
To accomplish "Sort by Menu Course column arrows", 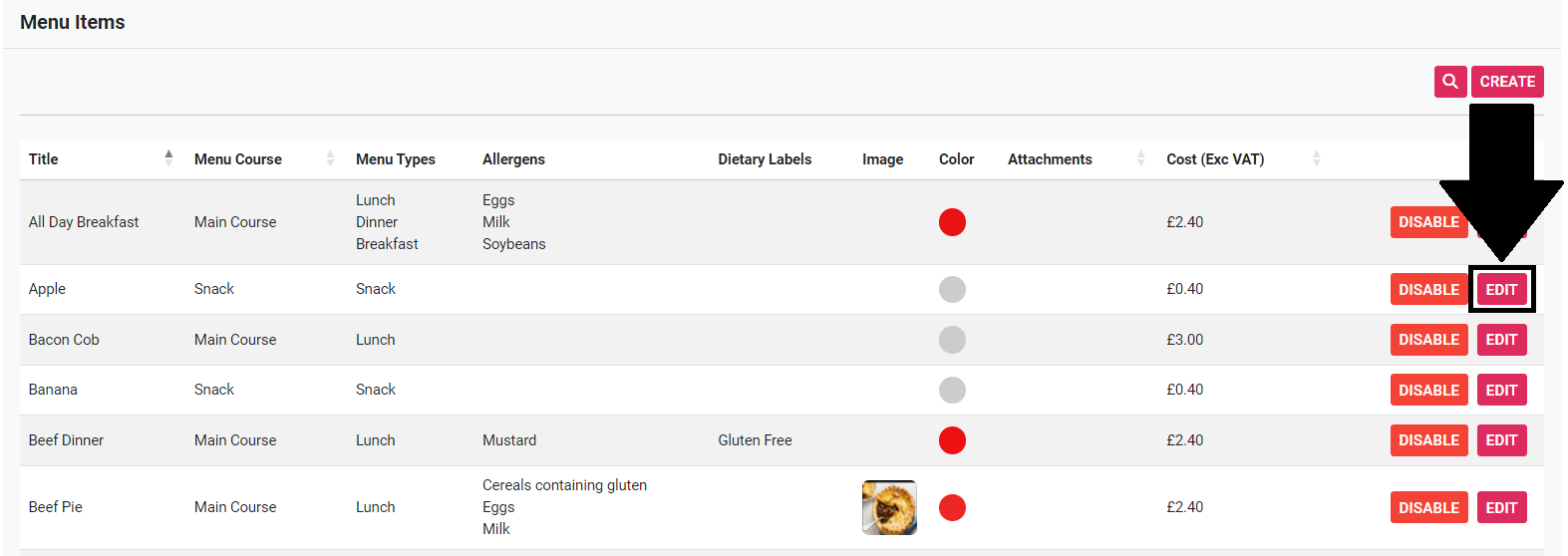I will pos(330,158).
